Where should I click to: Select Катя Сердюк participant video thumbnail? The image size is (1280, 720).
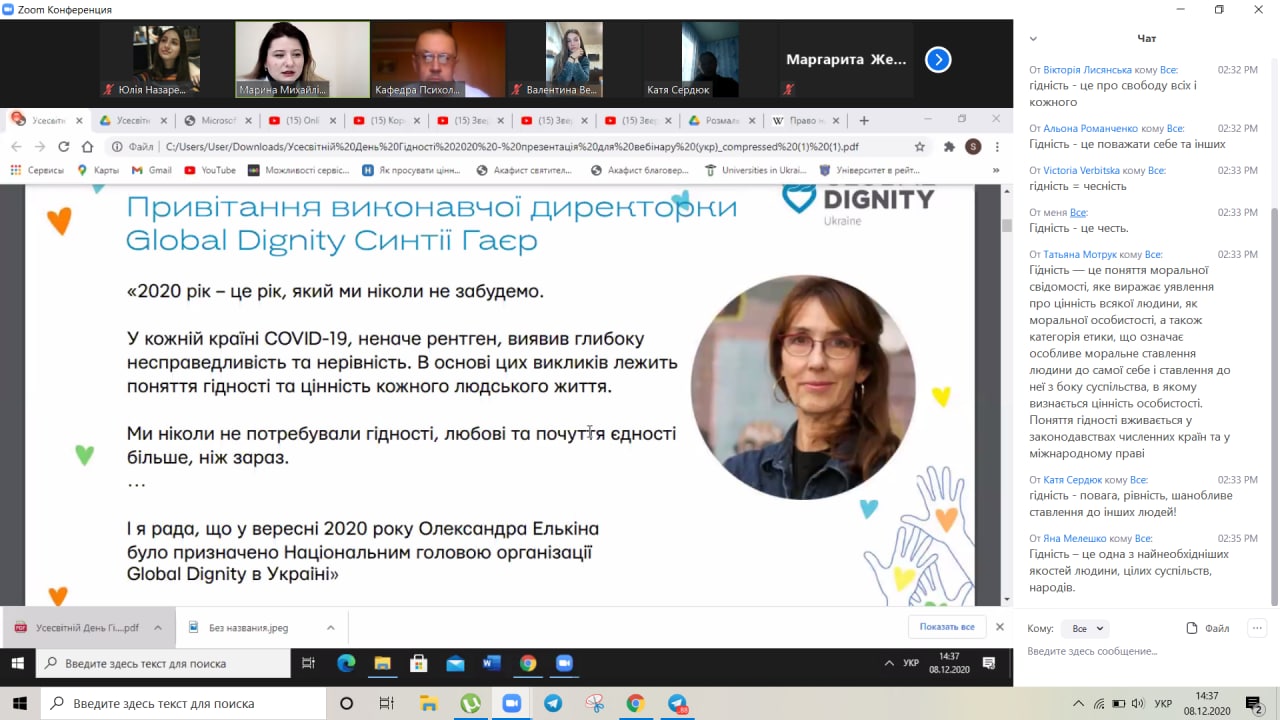[709, 60]
